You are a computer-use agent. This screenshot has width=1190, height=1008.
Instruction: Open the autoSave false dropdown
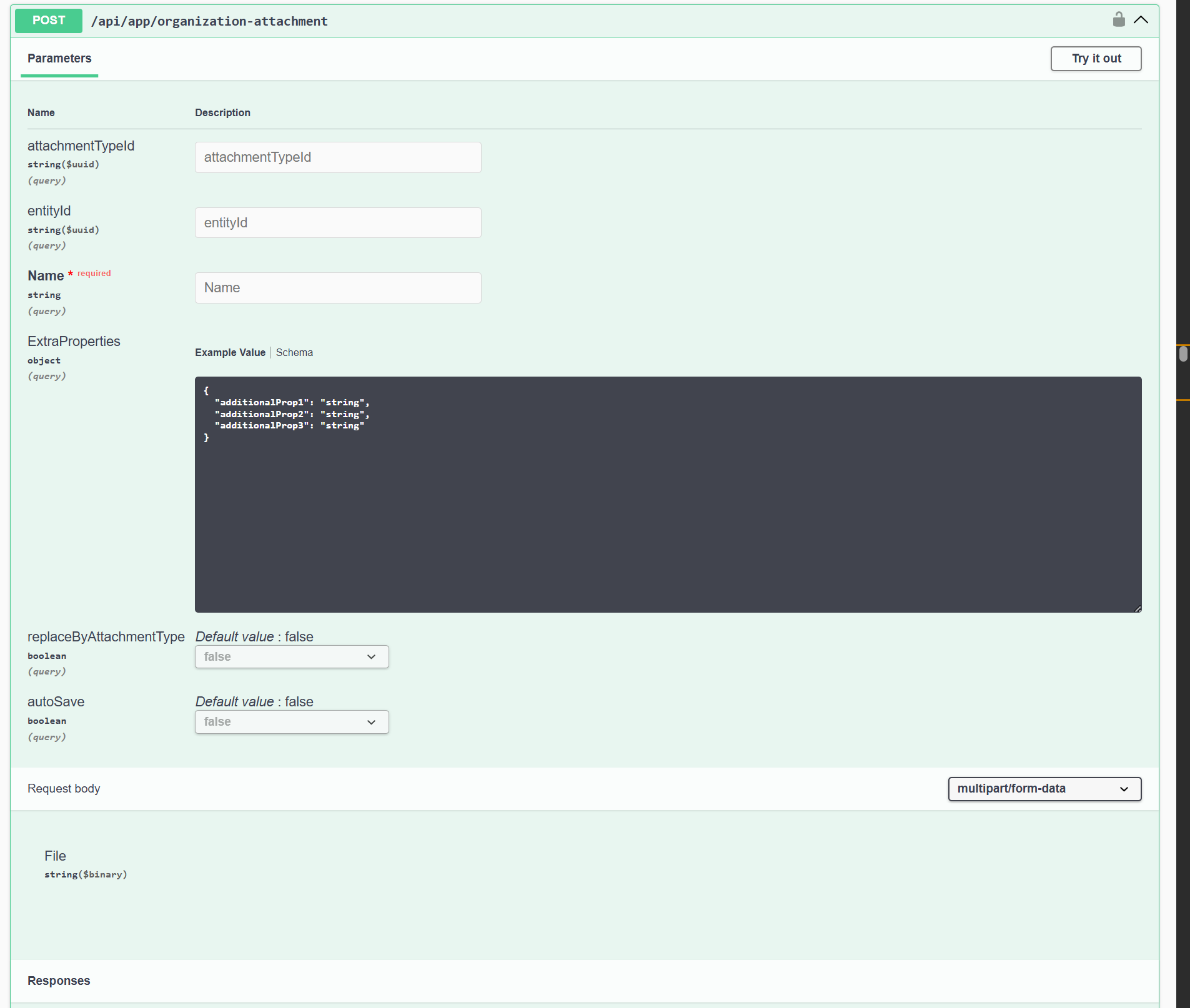click(x=292, y=722)
